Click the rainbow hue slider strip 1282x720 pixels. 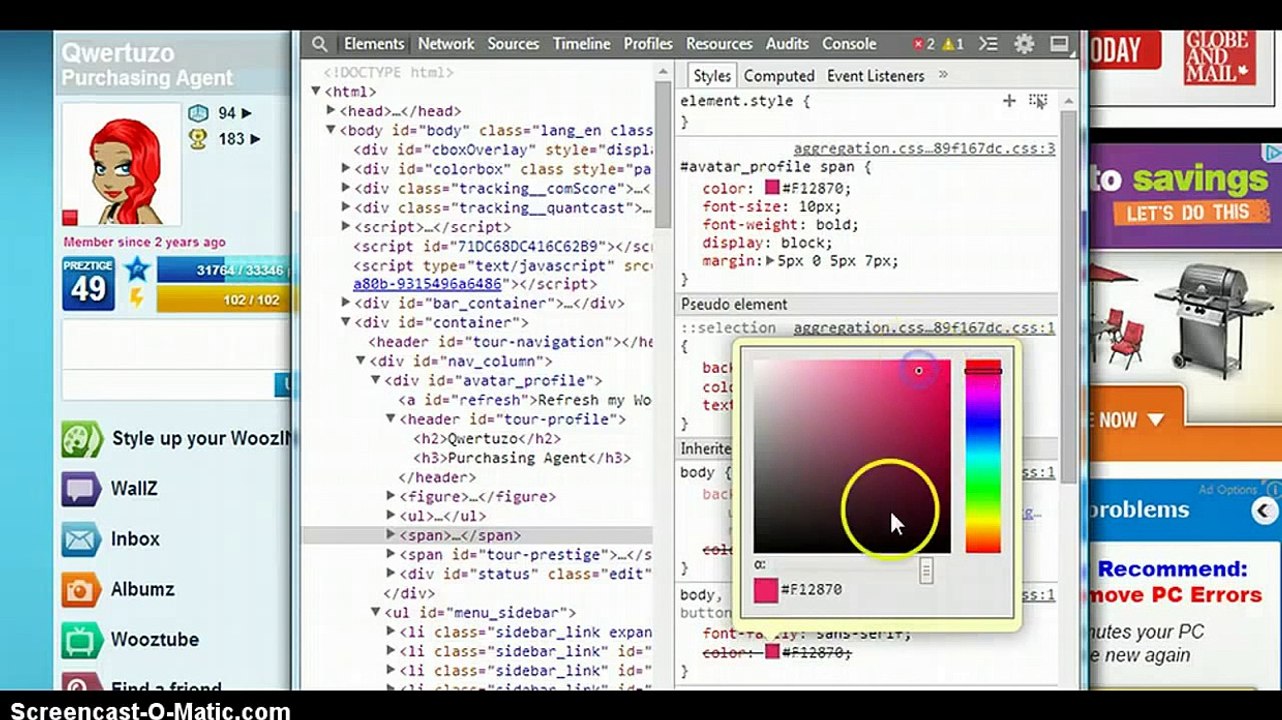983,456
